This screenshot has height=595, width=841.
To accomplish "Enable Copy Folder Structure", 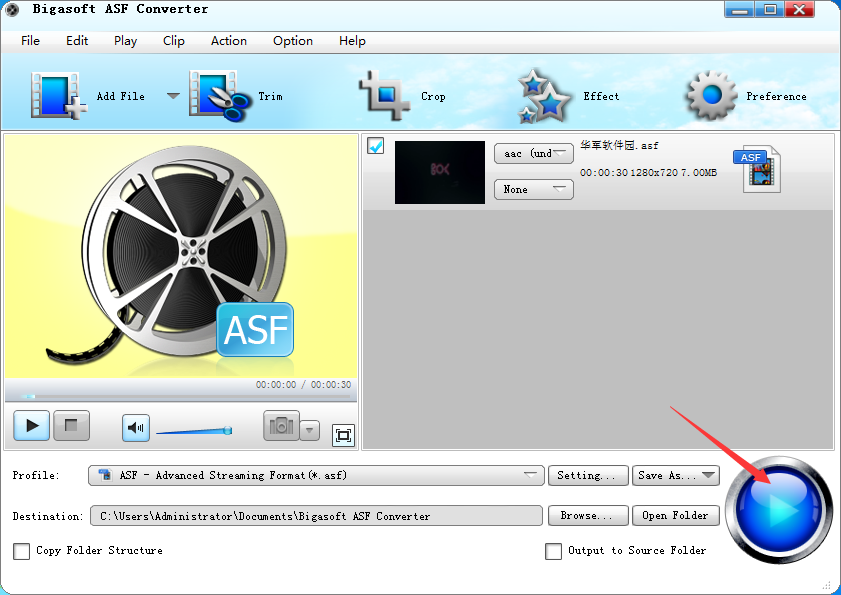I will pos(21,551).
